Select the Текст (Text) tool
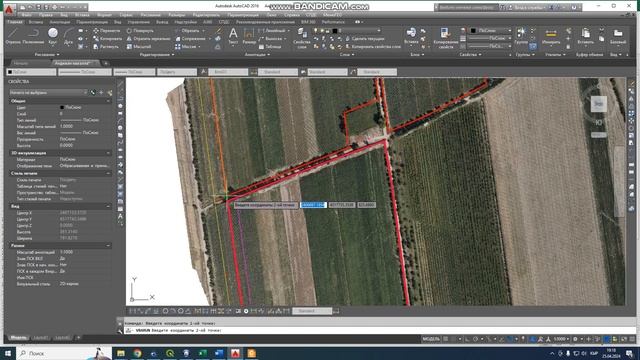 (x=233, y=36)
